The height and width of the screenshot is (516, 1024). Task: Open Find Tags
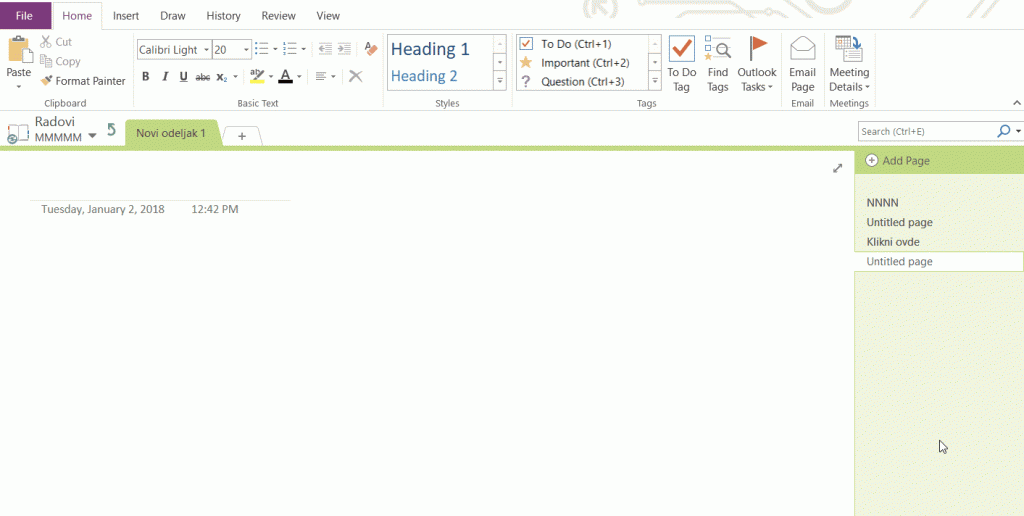click(x=718, y=64)
